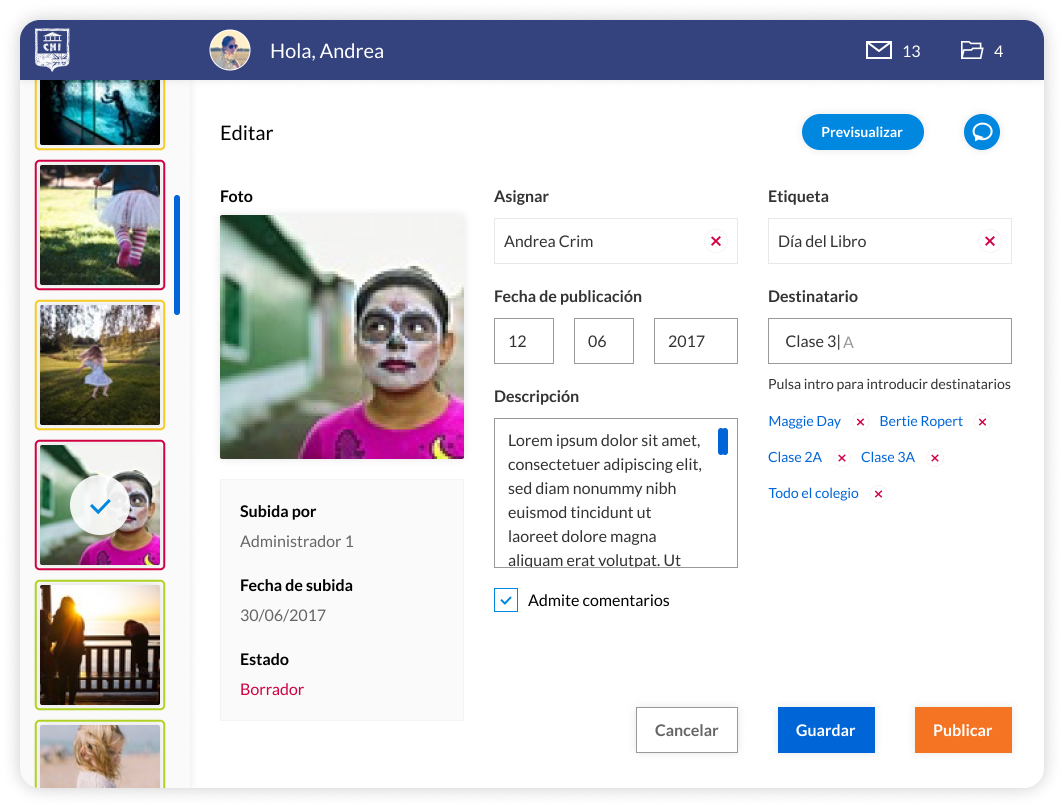Remove recipient Clase 2A
The image size is (1064, 808).
841,458
